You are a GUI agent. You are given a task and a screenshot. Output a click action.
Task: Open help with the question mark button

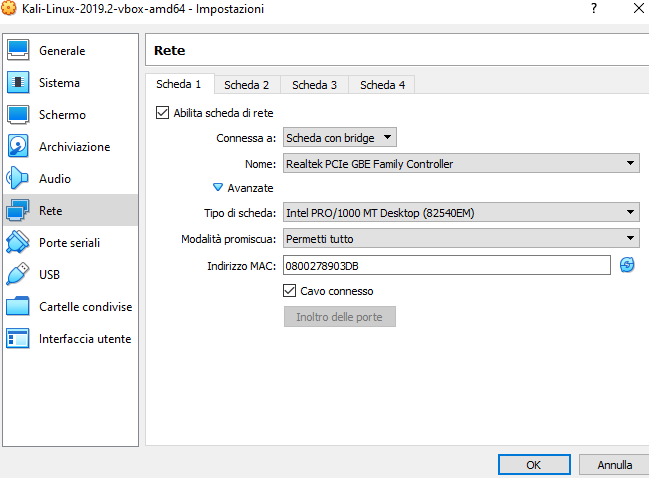594,8
